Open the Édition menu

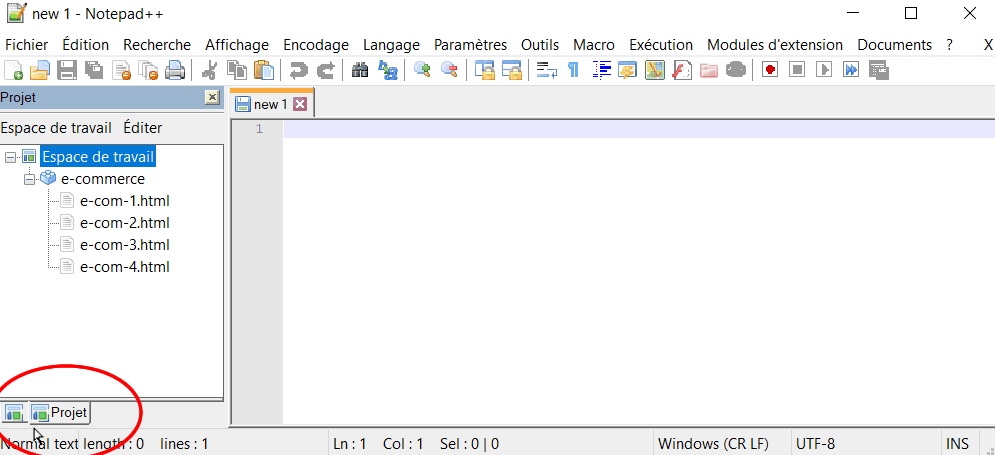click(x=86, y=45)
